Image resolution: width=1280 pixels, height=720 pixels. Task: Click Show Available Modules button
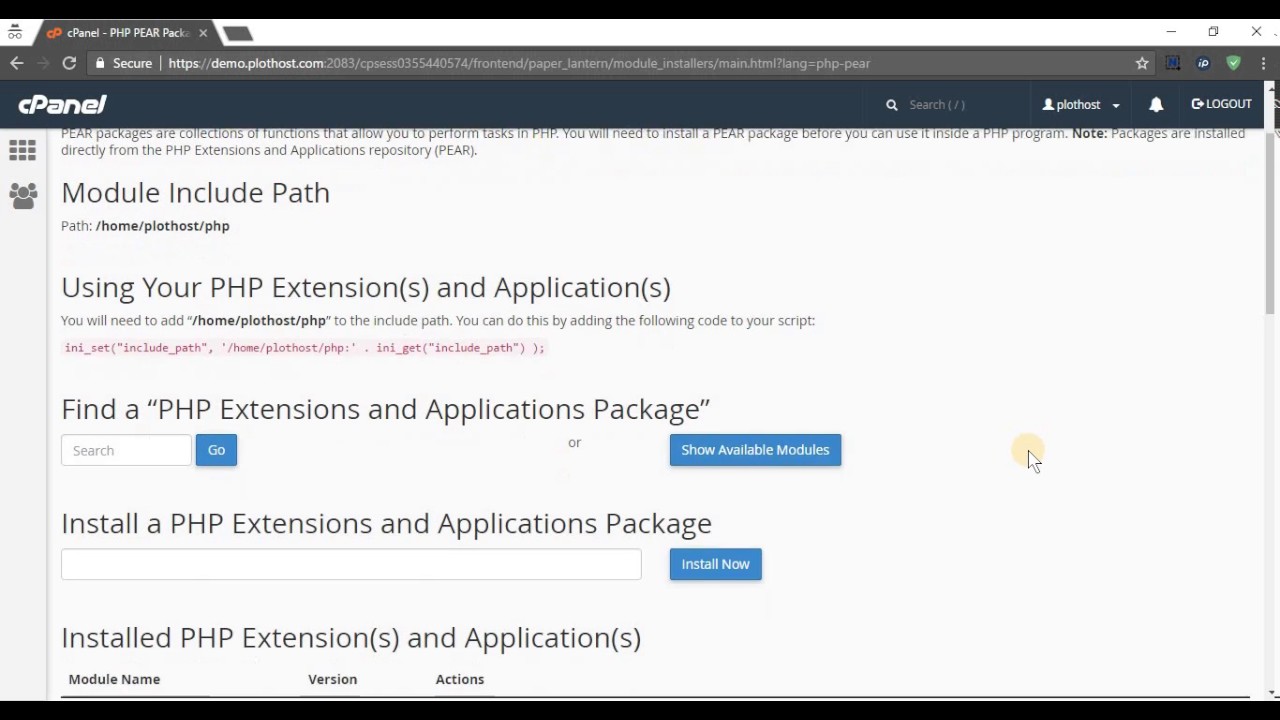tap(755, 450)
